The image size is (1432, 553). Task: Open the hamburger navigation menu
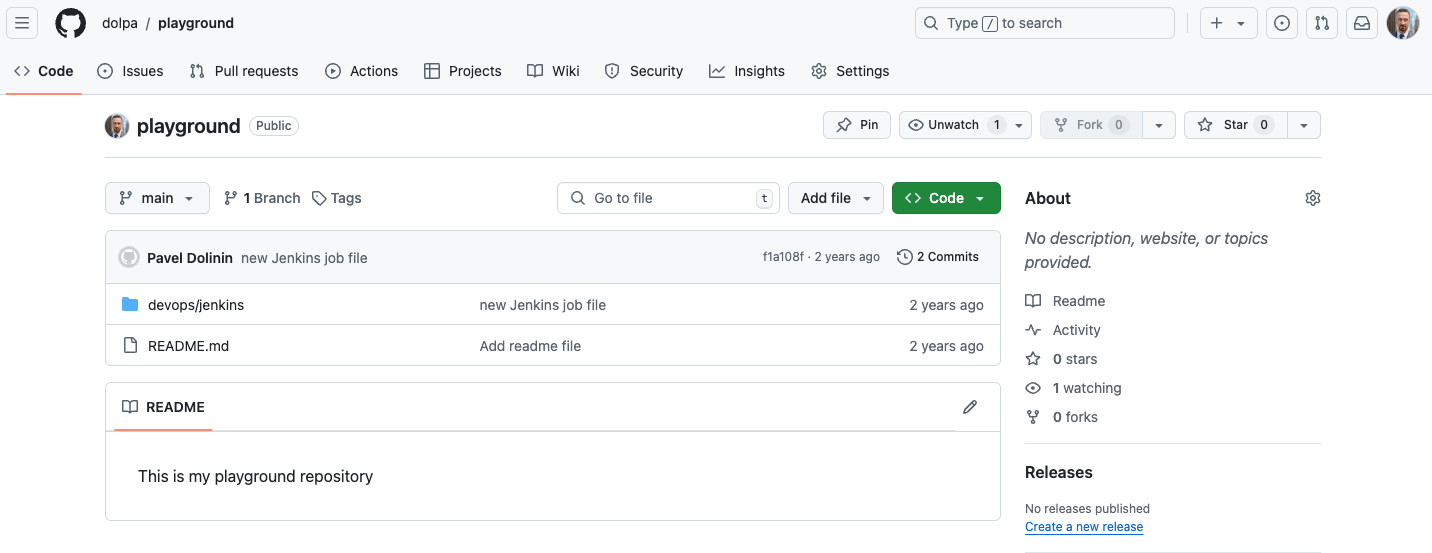click(22, 23)
